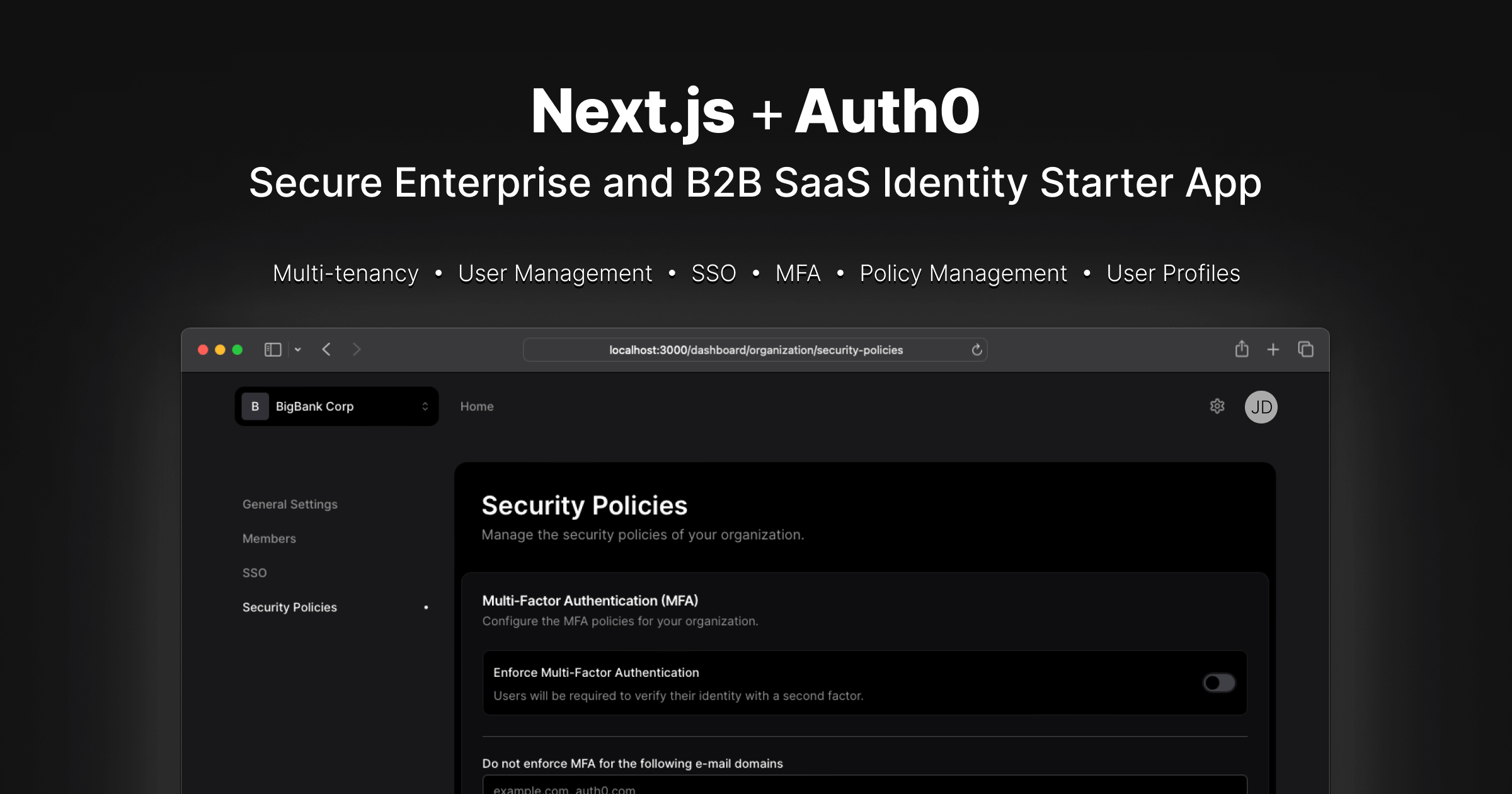Select Members in the sidebar
This screenshot has width=1512, height=794.
coord(269,538)
